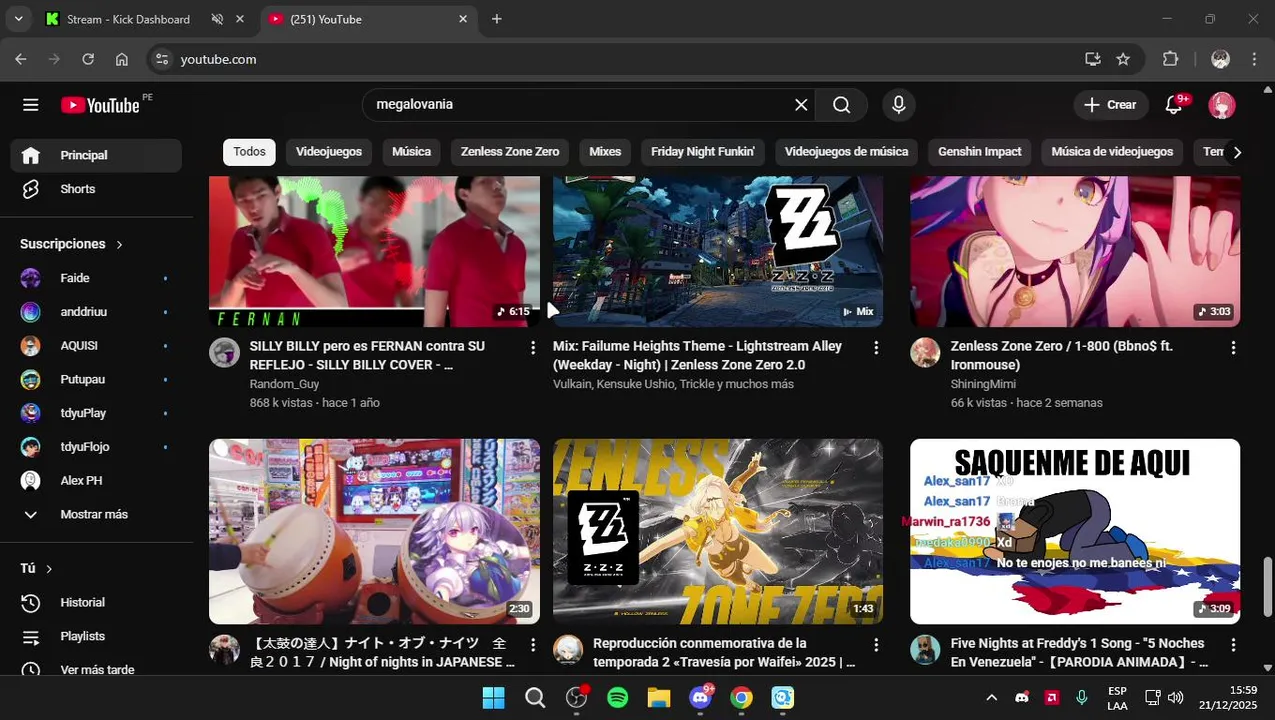The height and width of the screenshot is (720, 1275).
Task: Open SILLY BILLY pero es FERNAN title
Action: 367,356
